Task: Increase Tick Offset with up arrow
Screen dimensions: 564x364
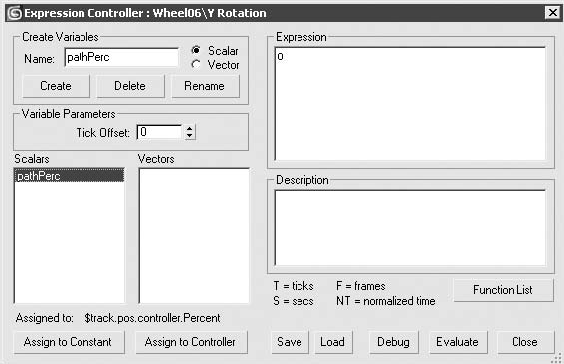Action: point(190,128)
